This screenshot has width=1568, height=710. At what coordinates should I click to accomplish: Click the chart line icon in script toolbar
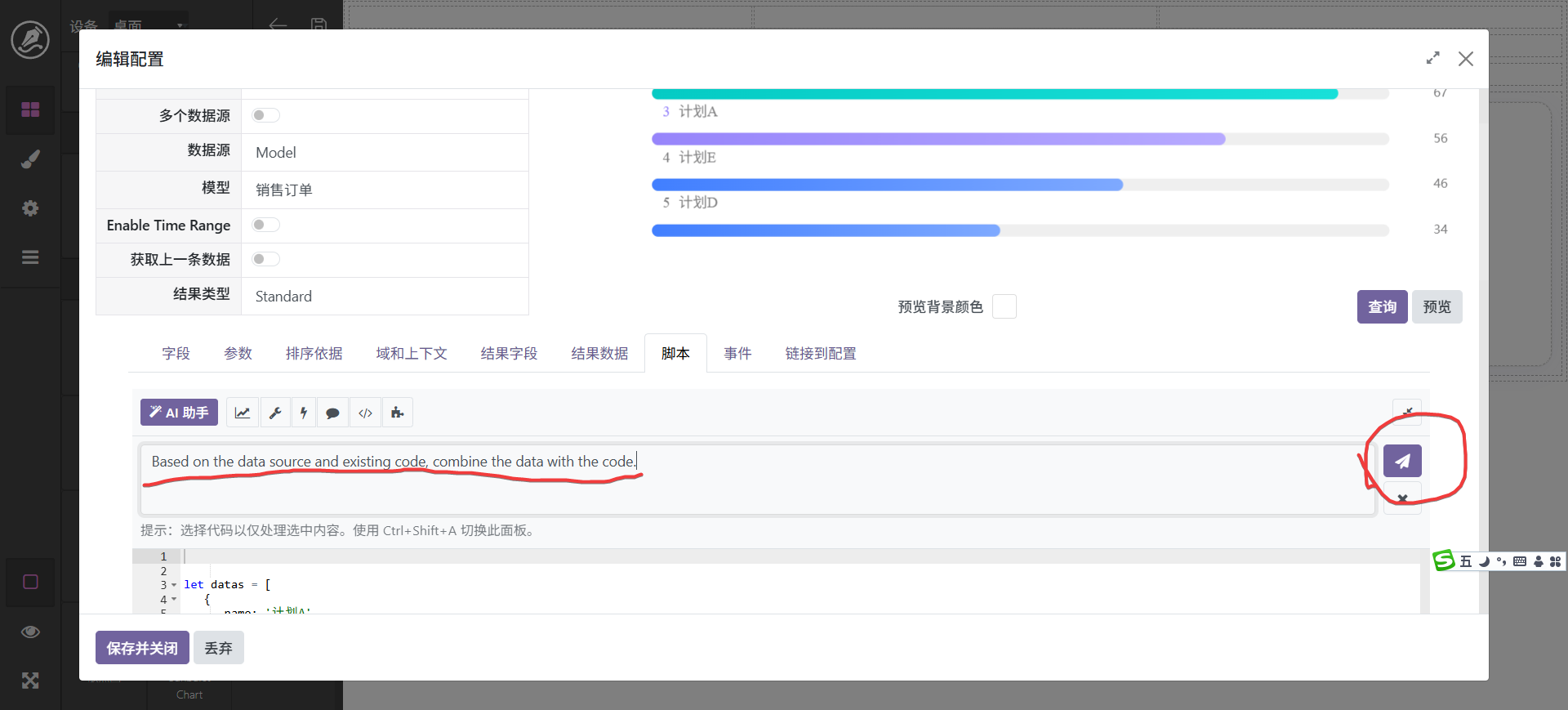pos(243,413)
